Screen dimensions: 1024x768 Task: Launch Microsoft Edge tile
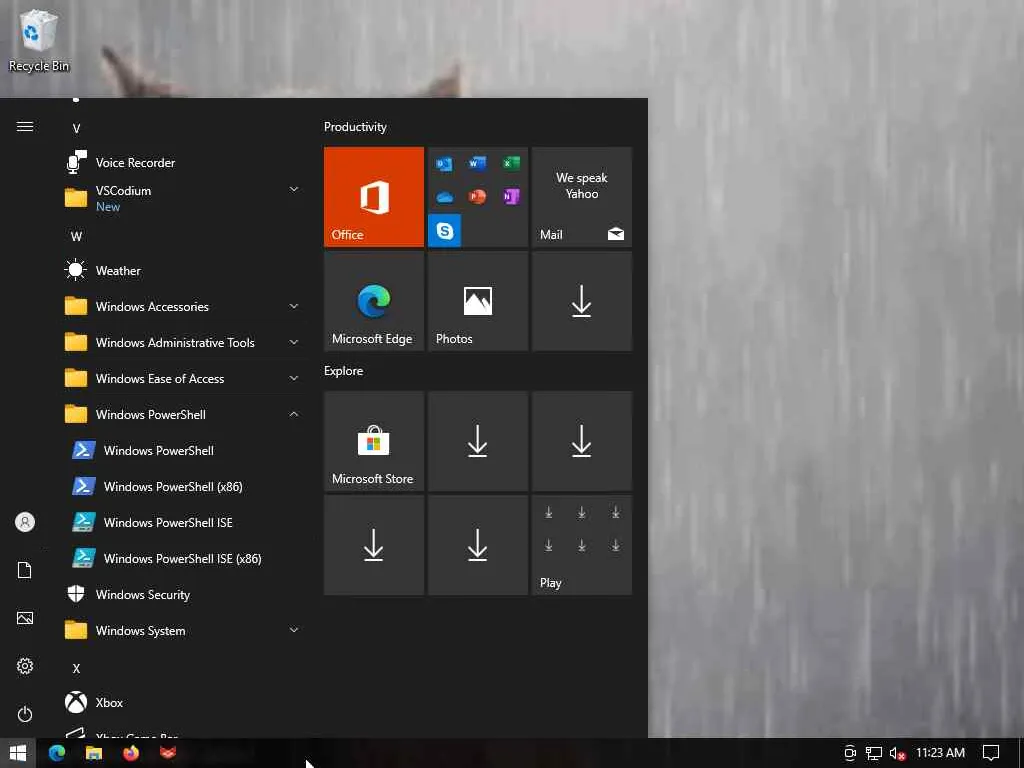374,301
